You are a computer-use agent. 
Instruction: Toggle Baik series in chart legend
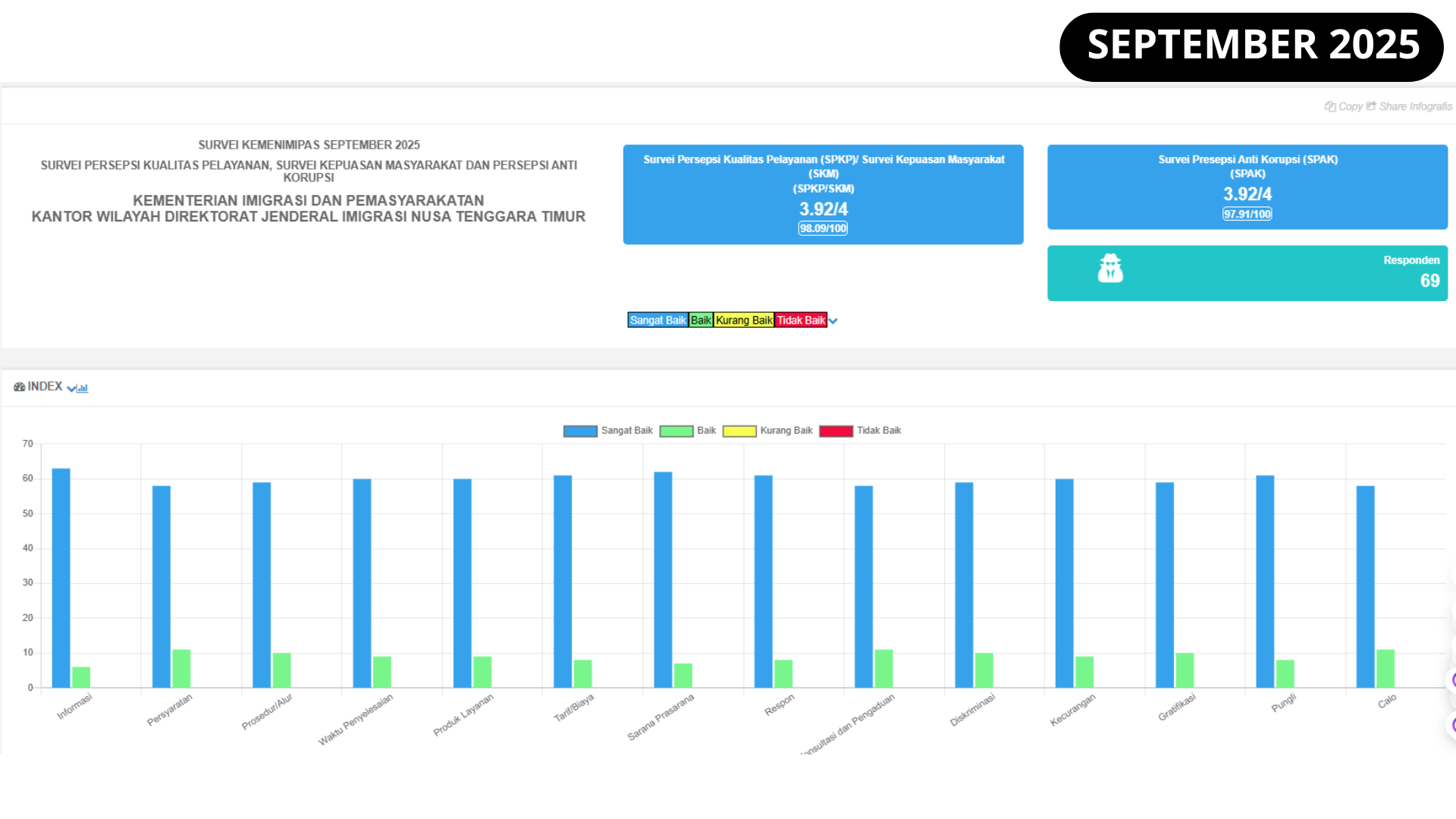pos(676,431)
